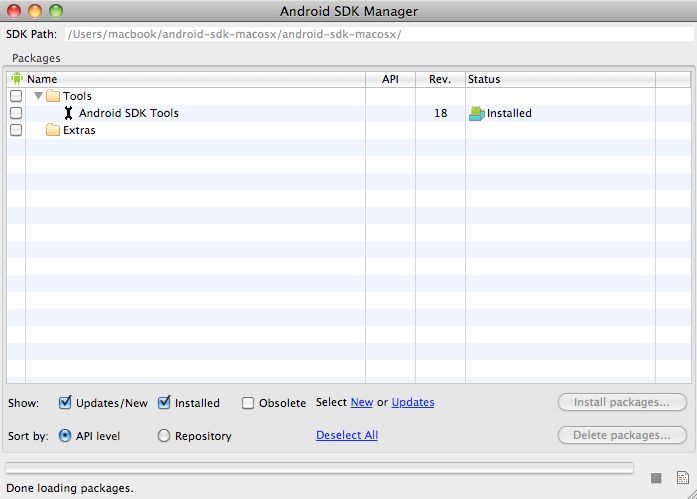Uncheck the Updates/New show filter
Screen dimensions: 697x499
(x=65, y=403)
